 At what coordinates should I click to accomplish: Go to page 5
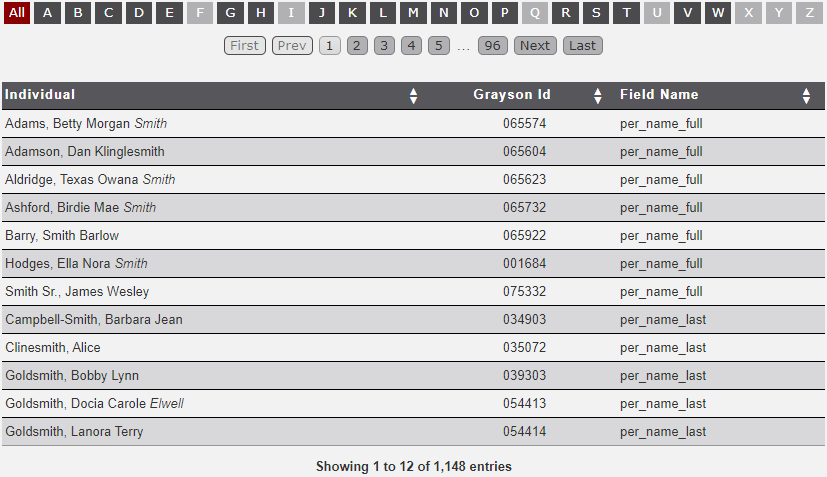click(439, 46)
